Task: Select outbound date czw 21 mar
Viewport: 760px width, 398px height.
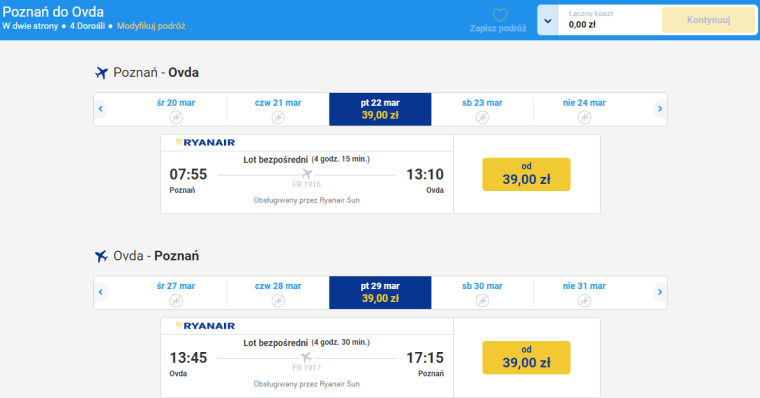Action: coord(278,110)
